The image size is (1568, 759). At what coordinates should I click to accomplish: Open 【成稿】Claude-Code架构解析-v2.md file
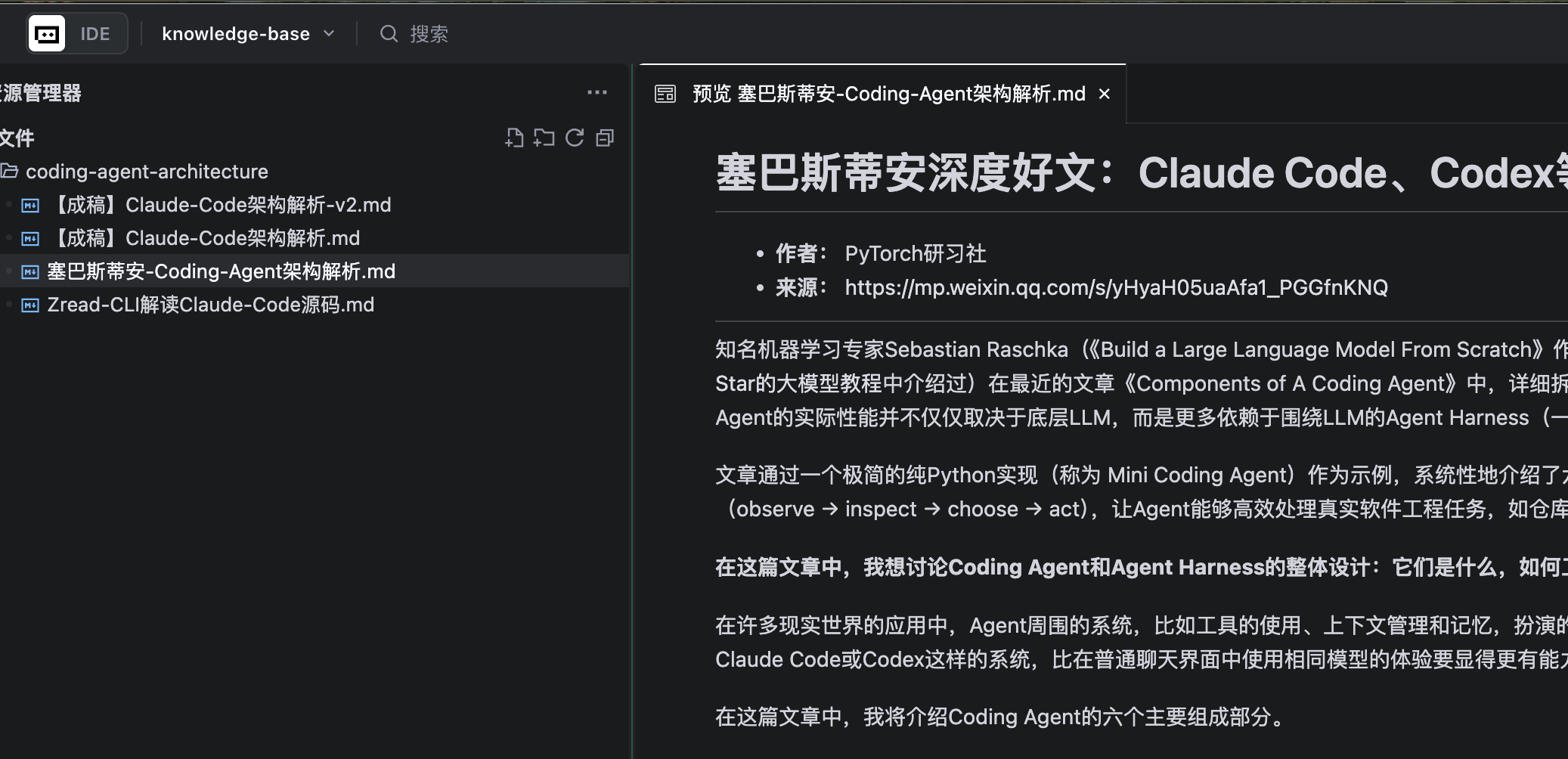[x=219, y=205]
